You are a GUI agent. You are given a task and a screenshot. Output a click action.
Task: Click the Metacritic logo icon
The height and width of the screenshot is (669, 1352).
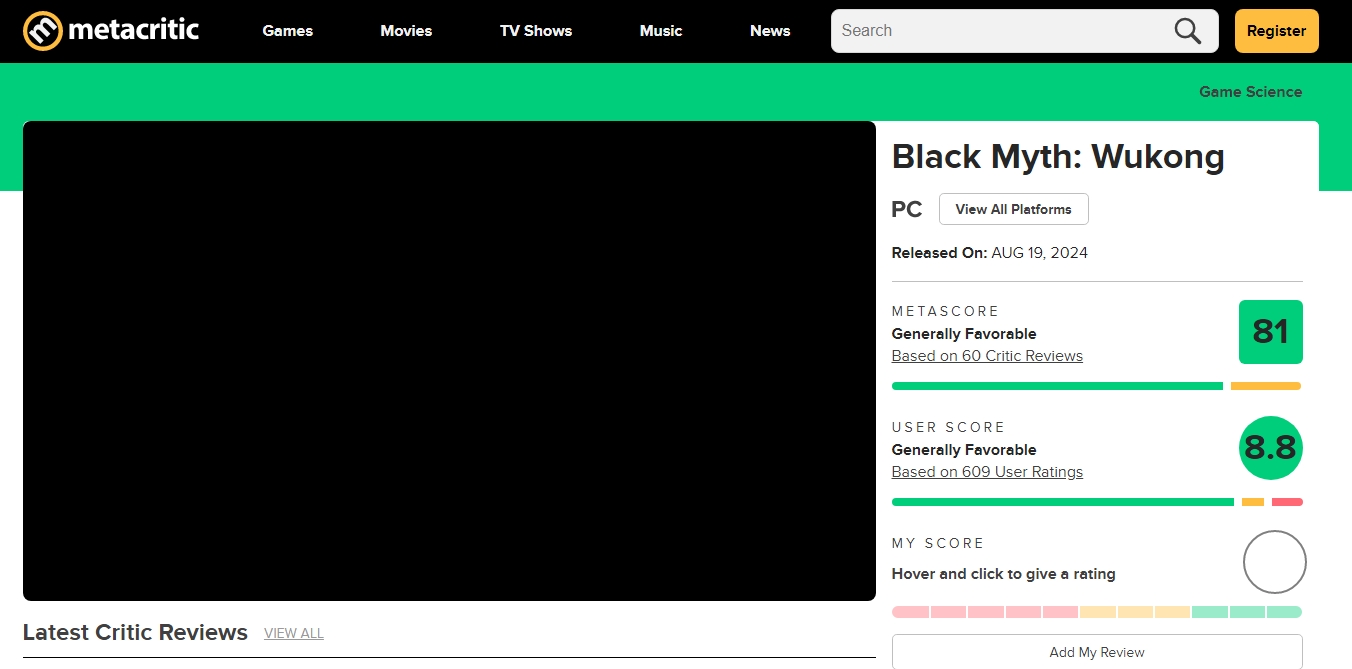click(43, 31)
